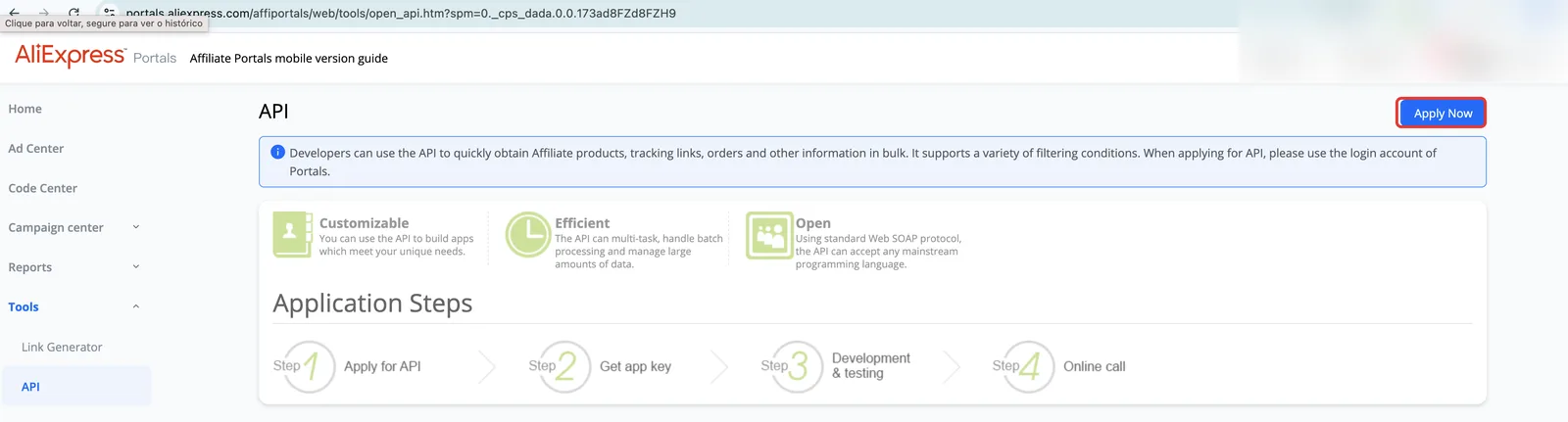Click the browser forward arrow
The width and height of the screenshot is (1568, 422).
pyautogui.click(x=44, y=13)
